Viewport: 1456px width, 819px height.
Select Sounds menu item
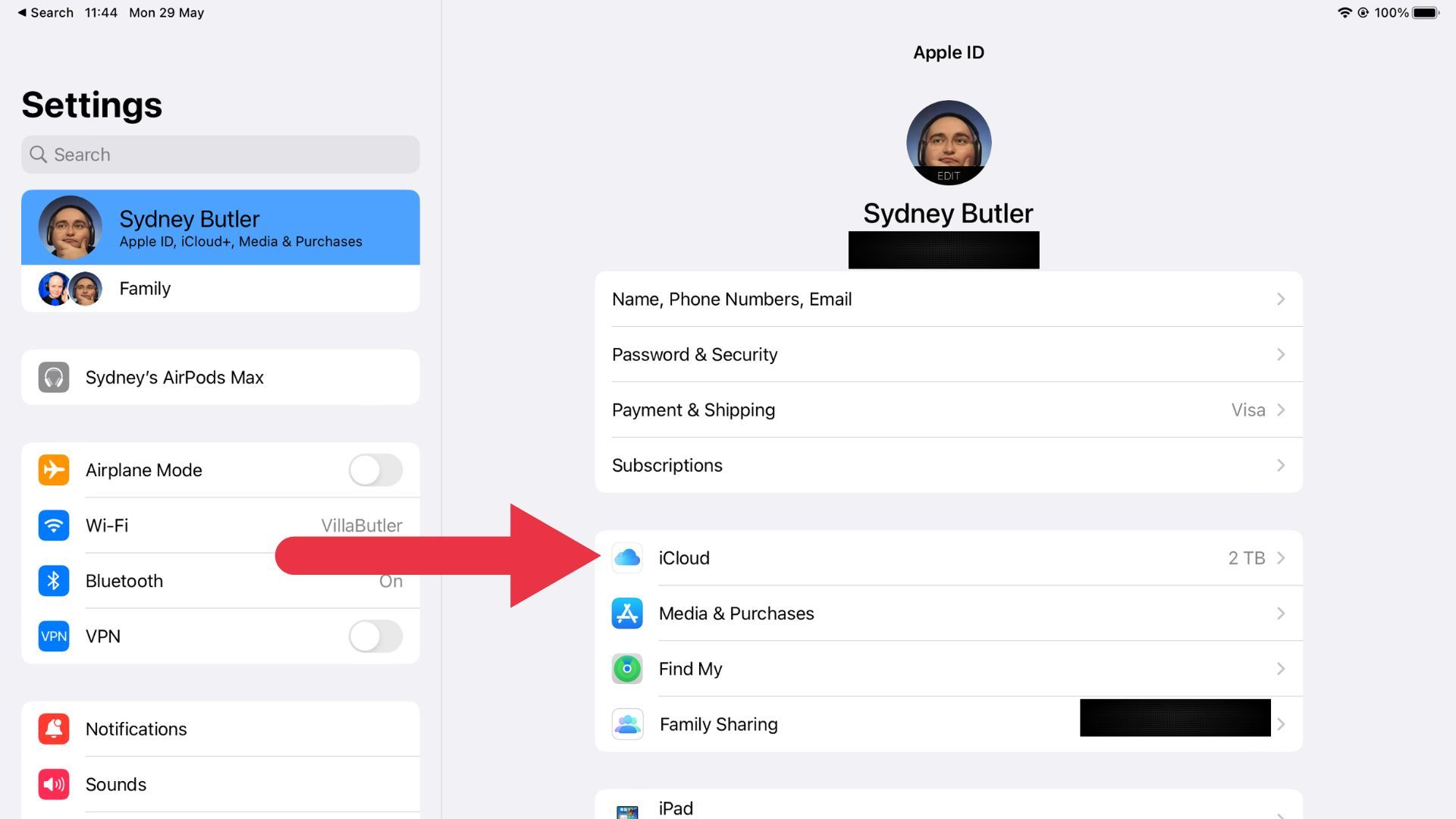tap(221, 784)
